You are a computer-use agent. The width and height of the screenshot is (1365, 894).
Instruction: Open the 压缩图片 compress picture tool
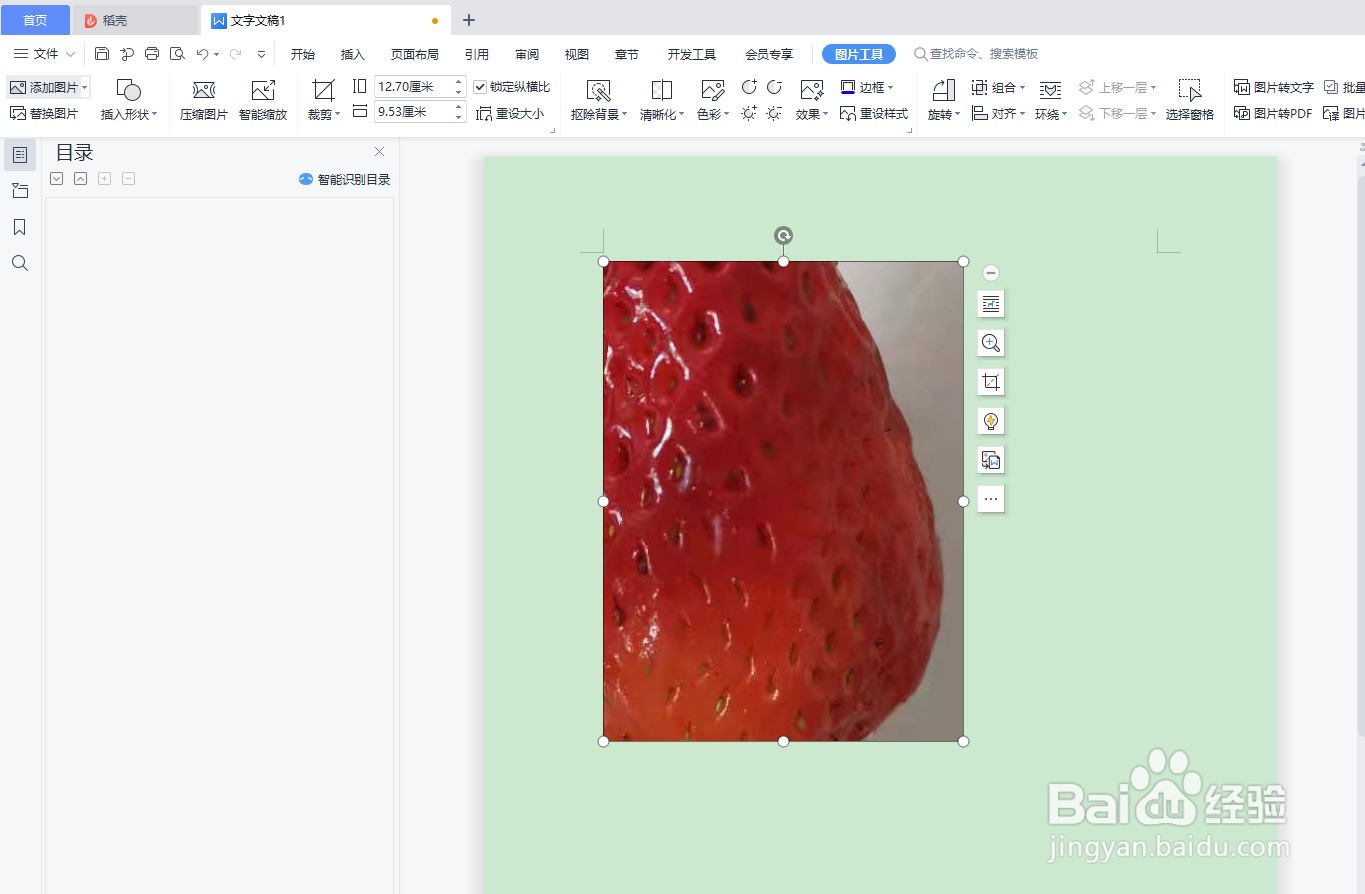coord(204,101)
